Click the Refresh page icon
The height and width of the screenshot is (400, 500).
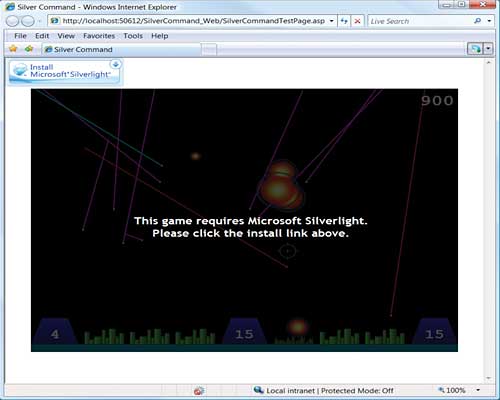click(x=344, y=21)
